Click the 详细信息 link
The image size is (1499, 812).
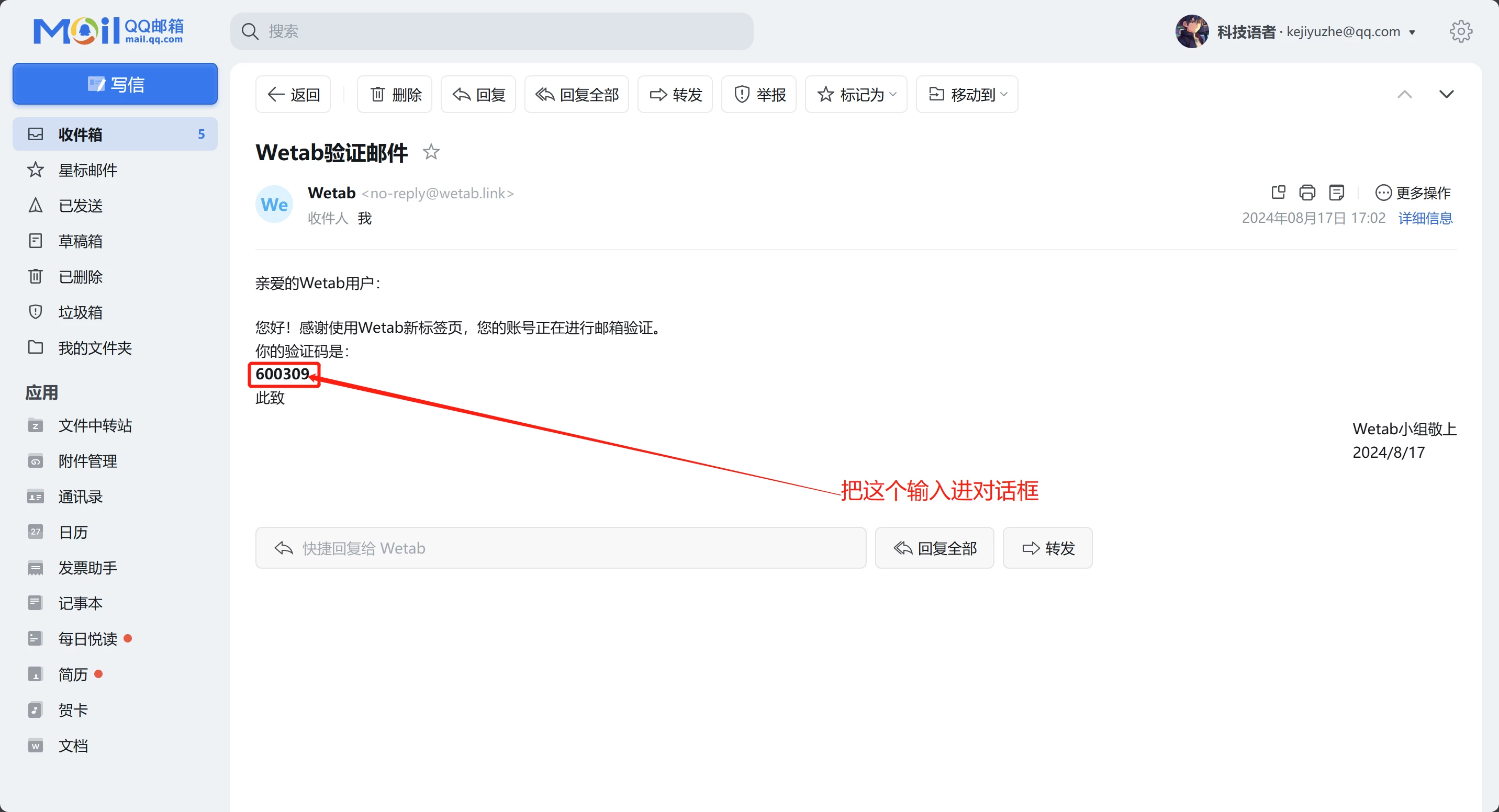[x=1425, y=218]
